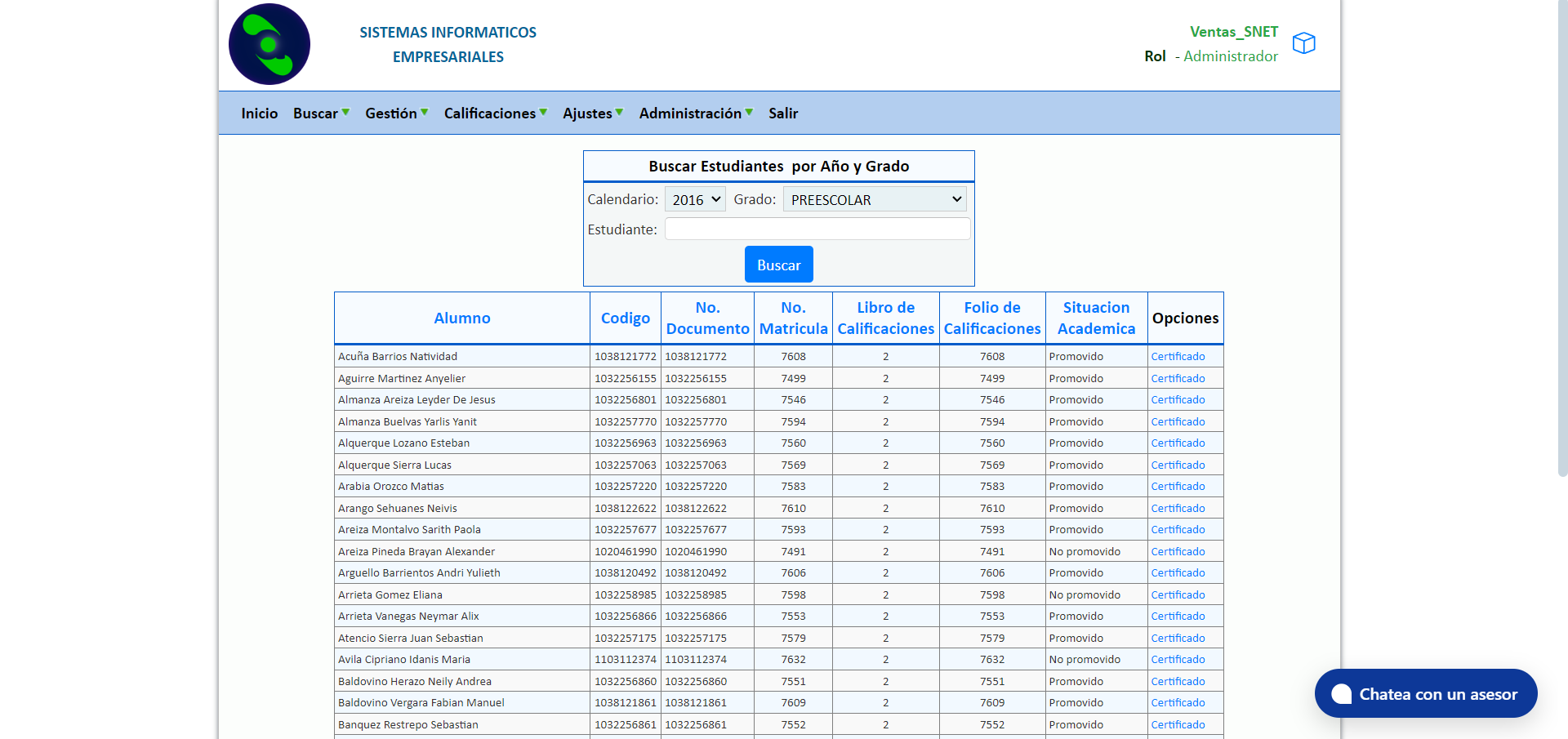Open Certificado for Aguirre Martinez Anyelier
The height and width of the screenshot is (739, 1568).
point(1178,378)
